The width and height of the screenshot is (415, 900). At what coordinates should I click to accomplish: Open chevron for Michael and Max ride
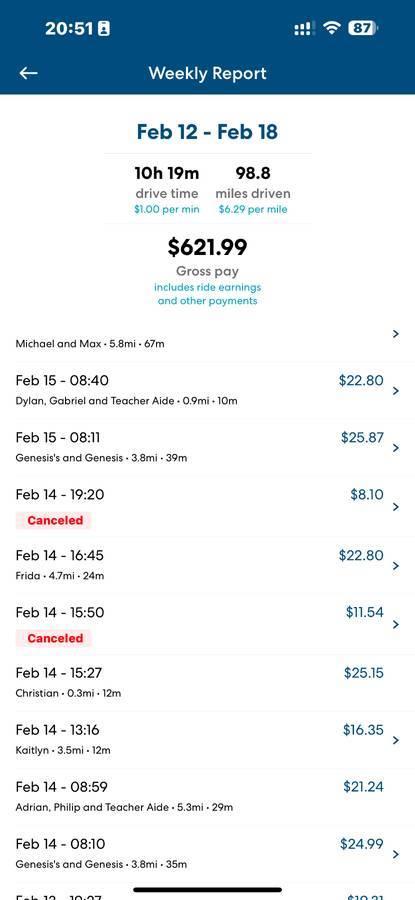click(395, 333)
